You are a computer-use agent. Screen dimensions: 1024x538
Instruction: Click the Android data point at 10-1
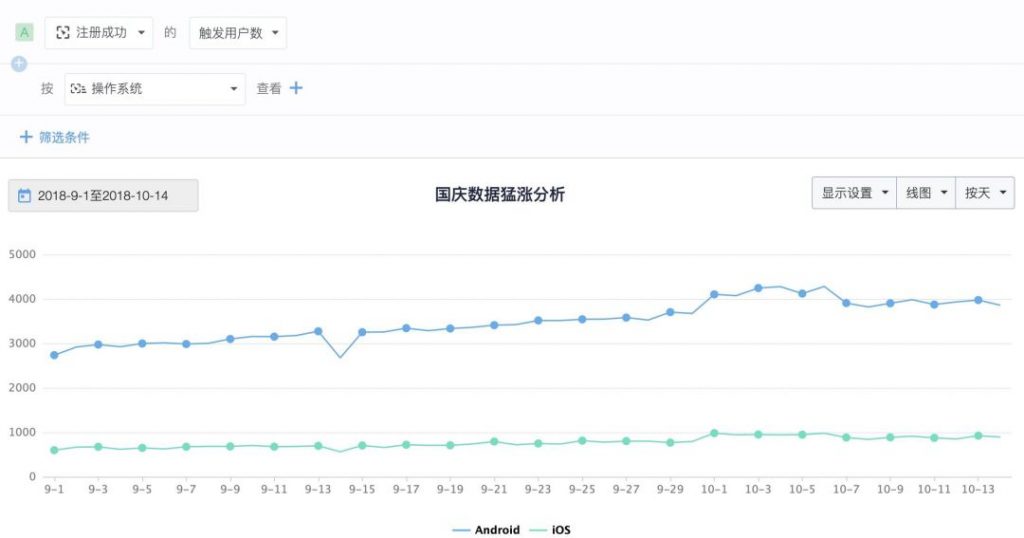click(x=714, y=294)
